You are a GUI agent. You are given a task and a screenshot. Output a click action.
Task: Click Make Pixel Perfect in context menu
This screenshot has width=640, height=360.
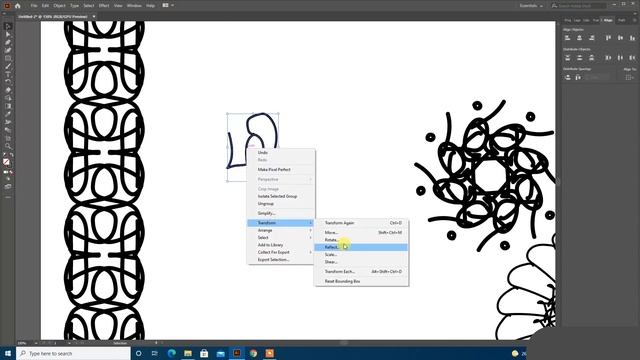[x=281, y=169]
